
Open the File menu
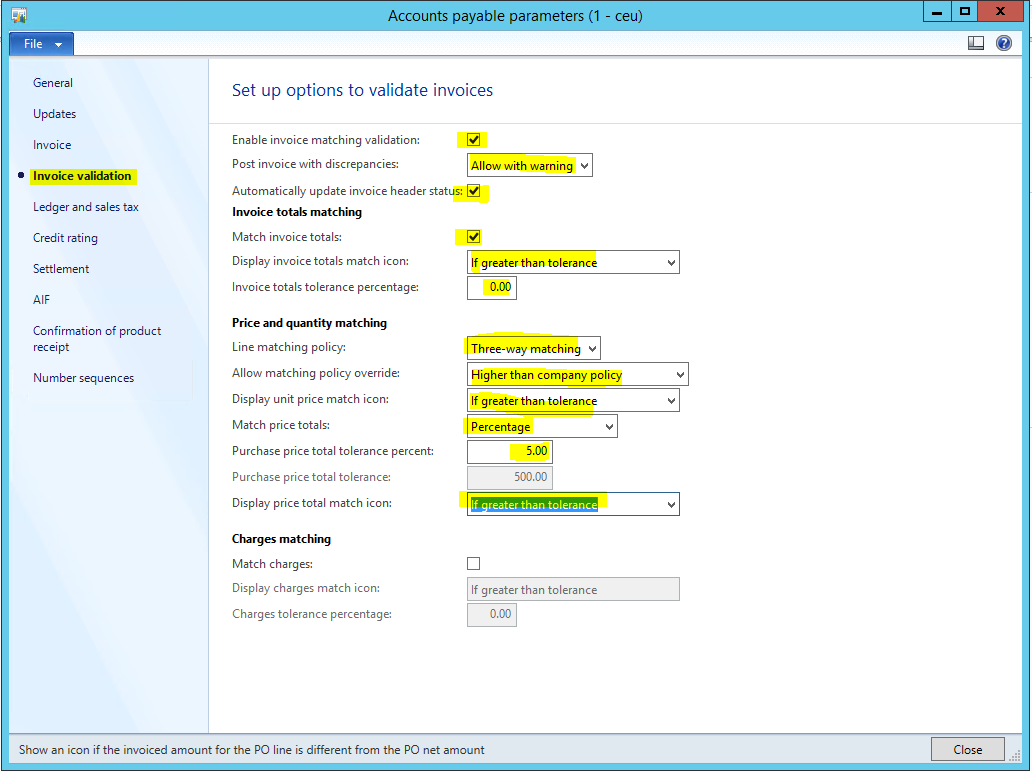41,44
